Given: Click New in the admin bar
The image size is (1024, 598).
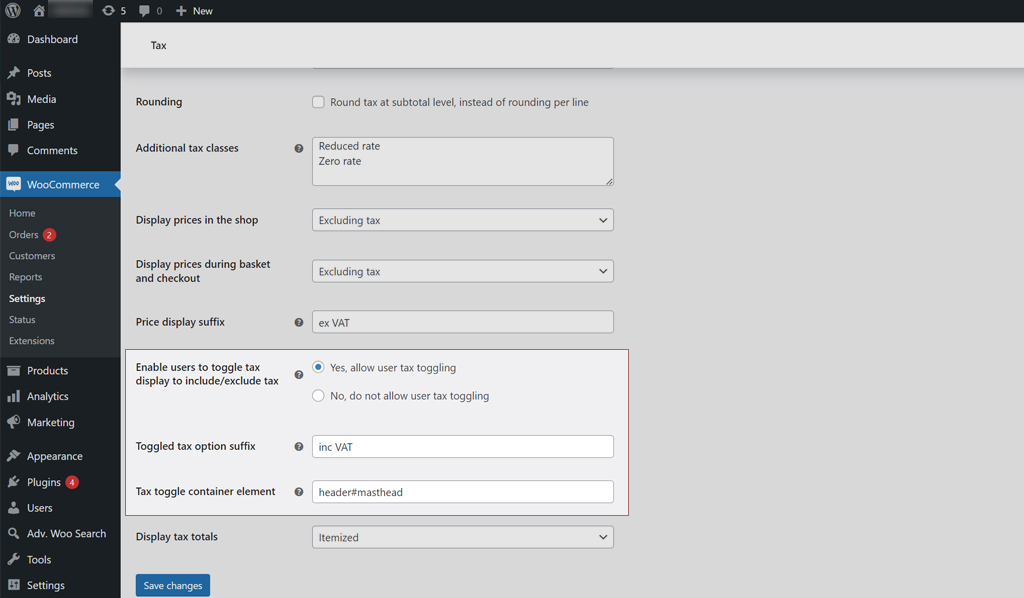Looking at the screenshot, I should point(194,11).
